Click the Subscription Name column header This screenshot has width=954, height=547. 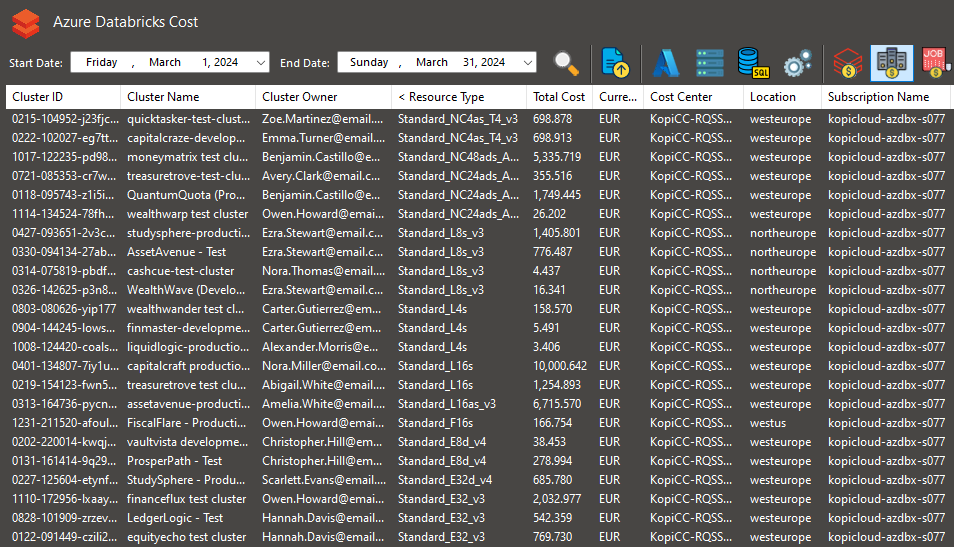tap(885, 97)
